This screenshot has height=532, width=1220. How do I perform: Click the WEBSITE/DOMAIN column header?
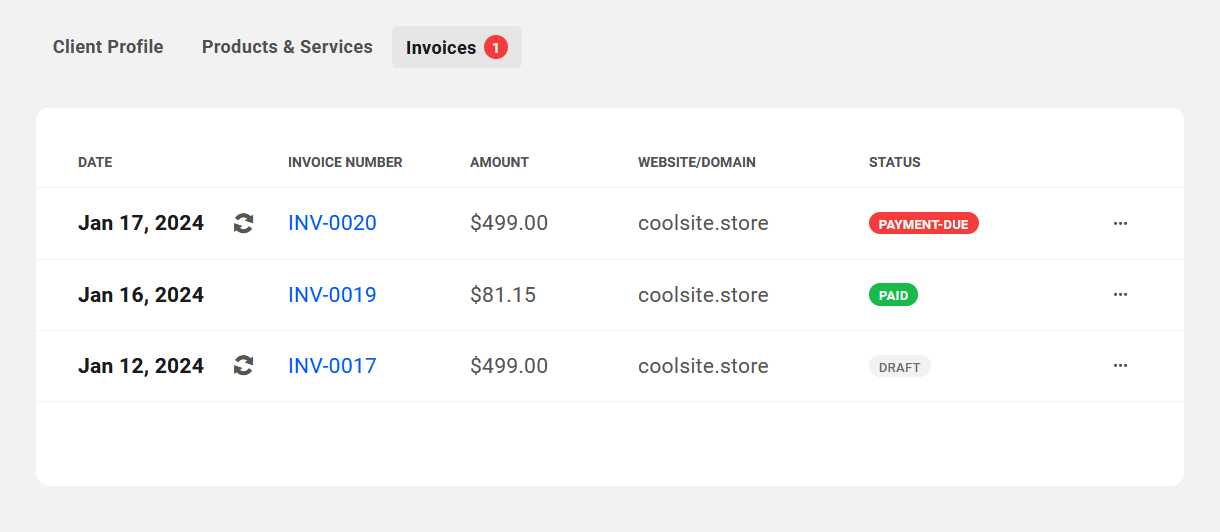tap(697, 162)
